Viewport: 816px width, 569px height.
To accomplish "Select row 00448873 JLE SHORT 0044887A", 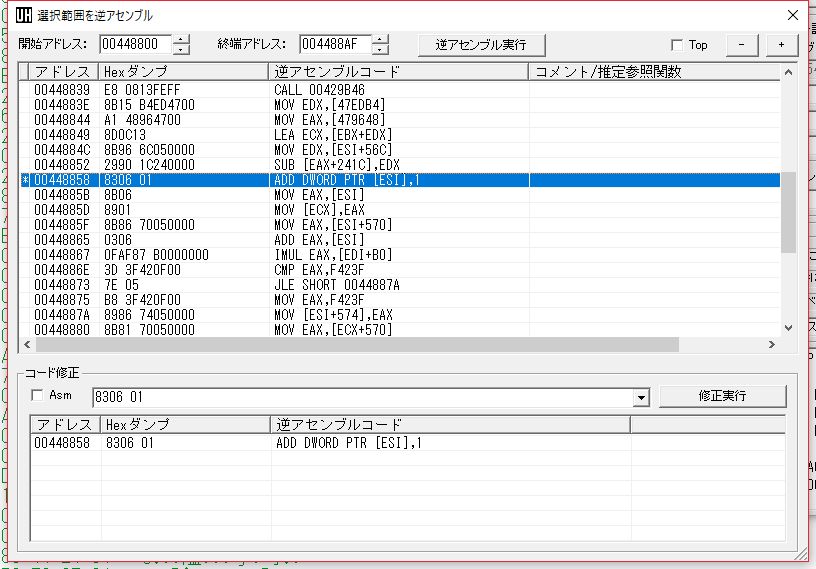I will [x=400, y=285].
